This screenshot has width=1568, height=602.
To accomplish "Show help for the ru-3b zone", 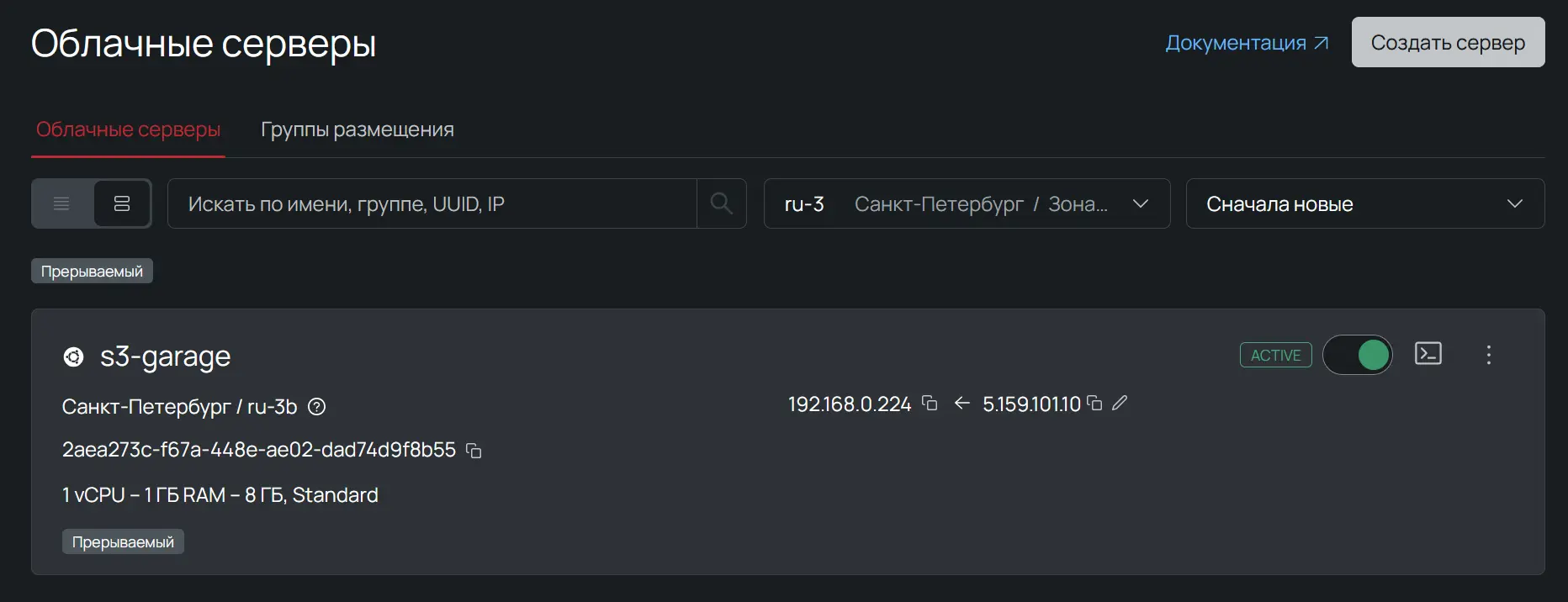I will (x=316, y=407).
